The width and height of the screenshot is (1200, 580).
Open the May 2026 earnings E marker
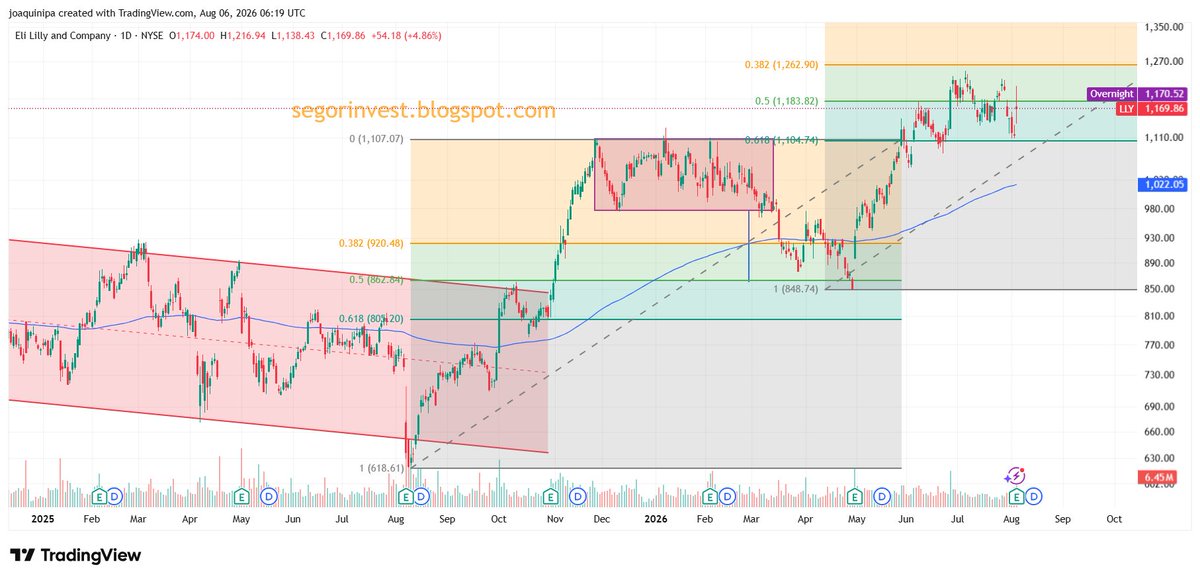pos(855,496)
